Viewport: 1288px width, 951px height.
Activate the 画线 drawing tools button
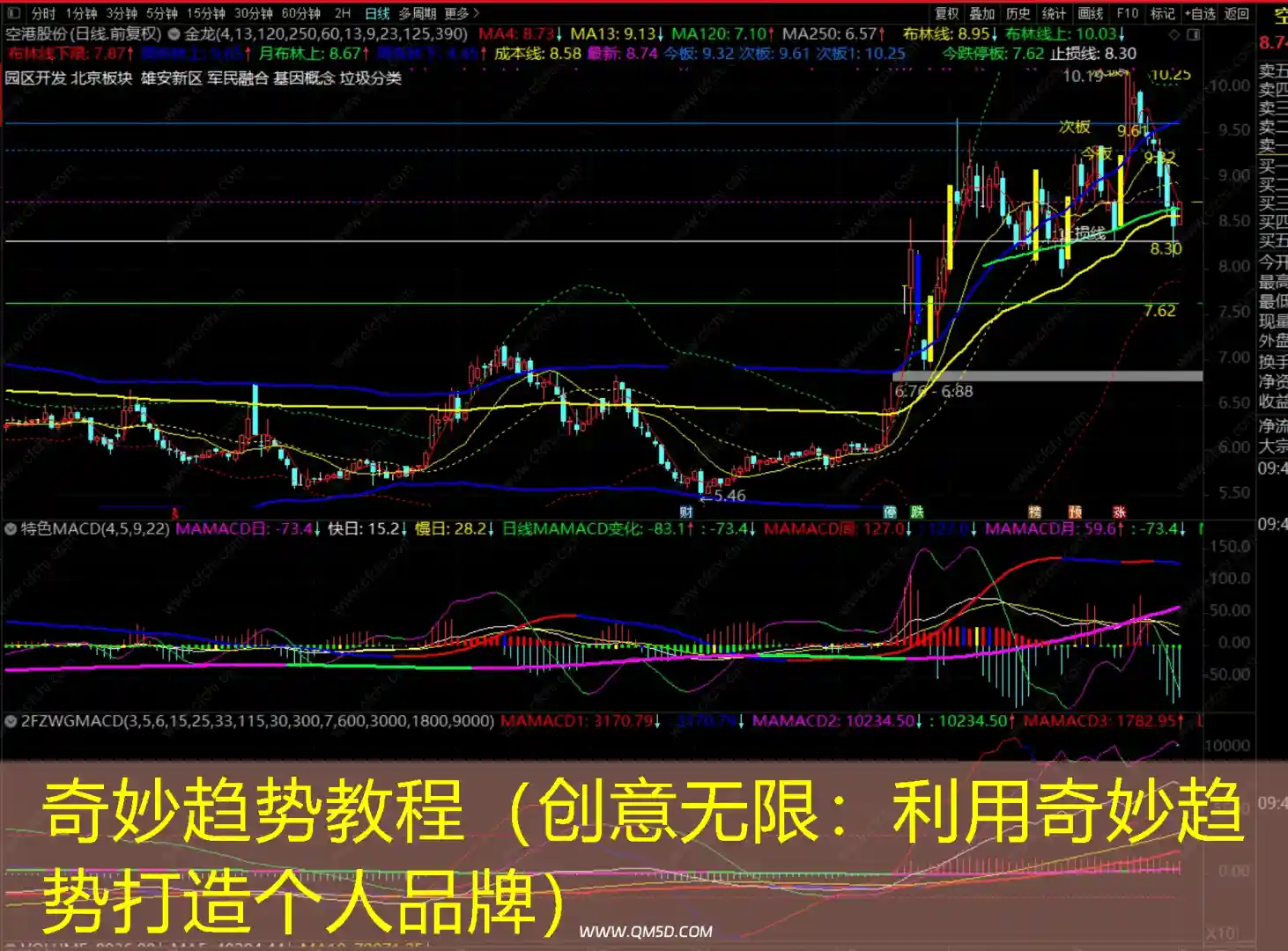1091,13
